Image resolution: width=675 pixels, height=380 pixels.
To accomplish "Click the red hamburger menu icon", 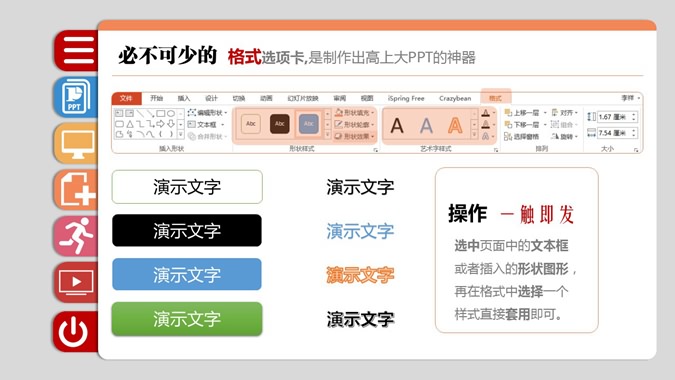I will tap(77, 51).
